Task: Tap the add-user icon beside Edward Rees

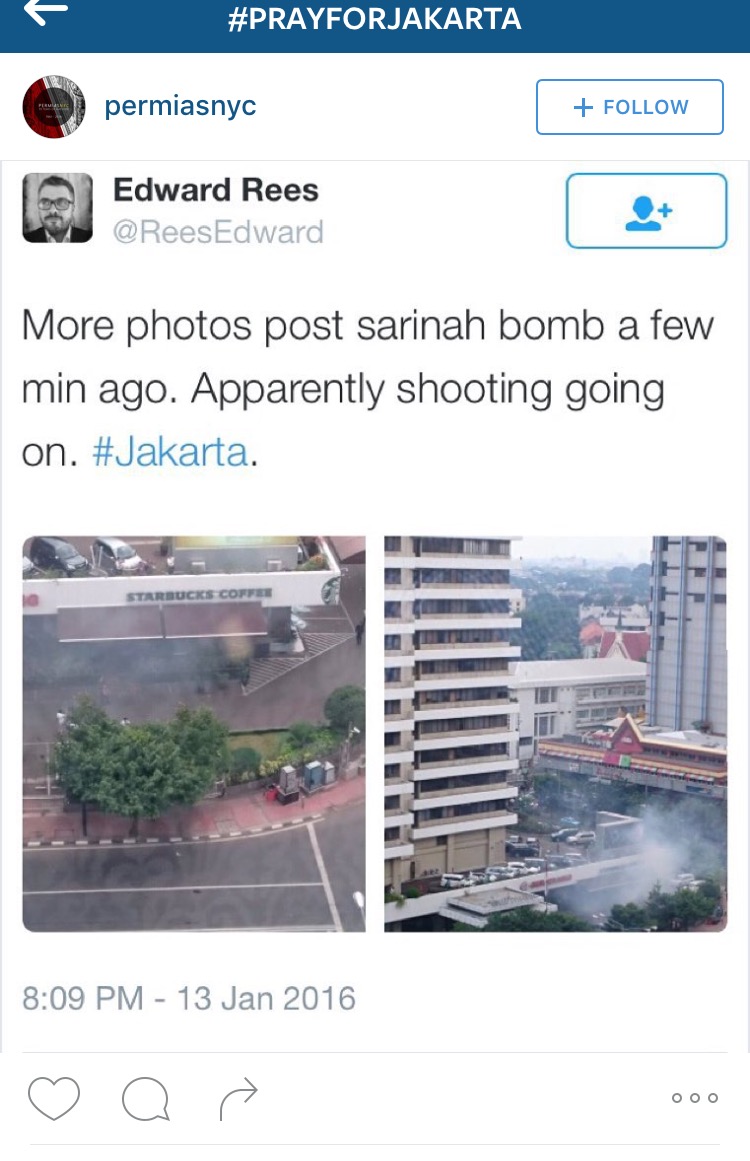Action: (x=646, y=211)
